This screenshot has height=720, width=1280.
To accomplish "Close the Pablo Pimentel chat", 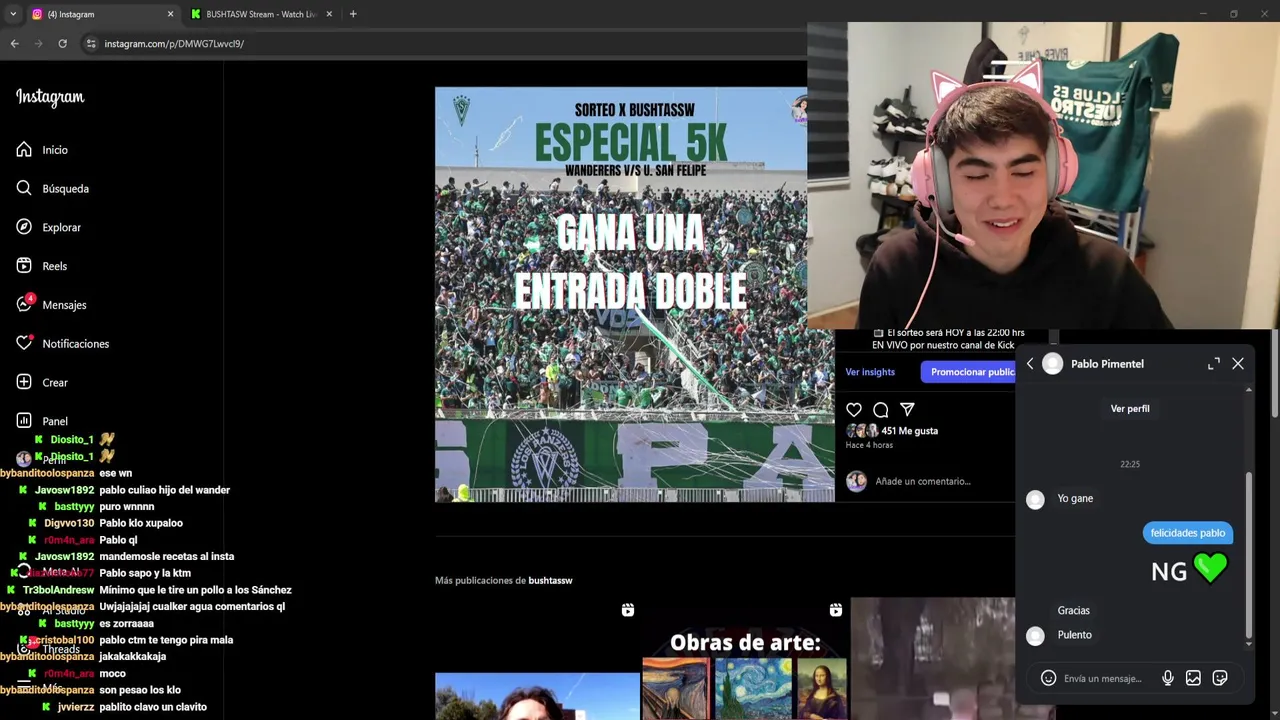I will (x=1238, y=364).
